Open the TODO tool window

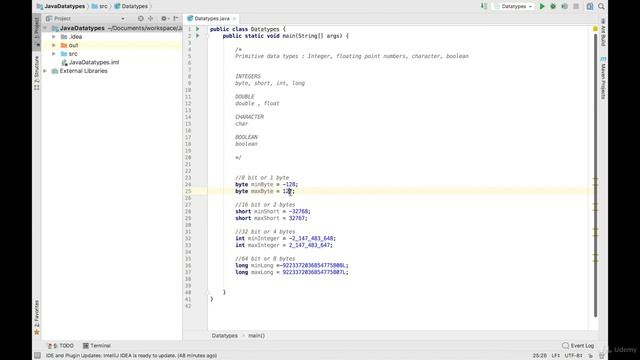[x=61, y=346]
